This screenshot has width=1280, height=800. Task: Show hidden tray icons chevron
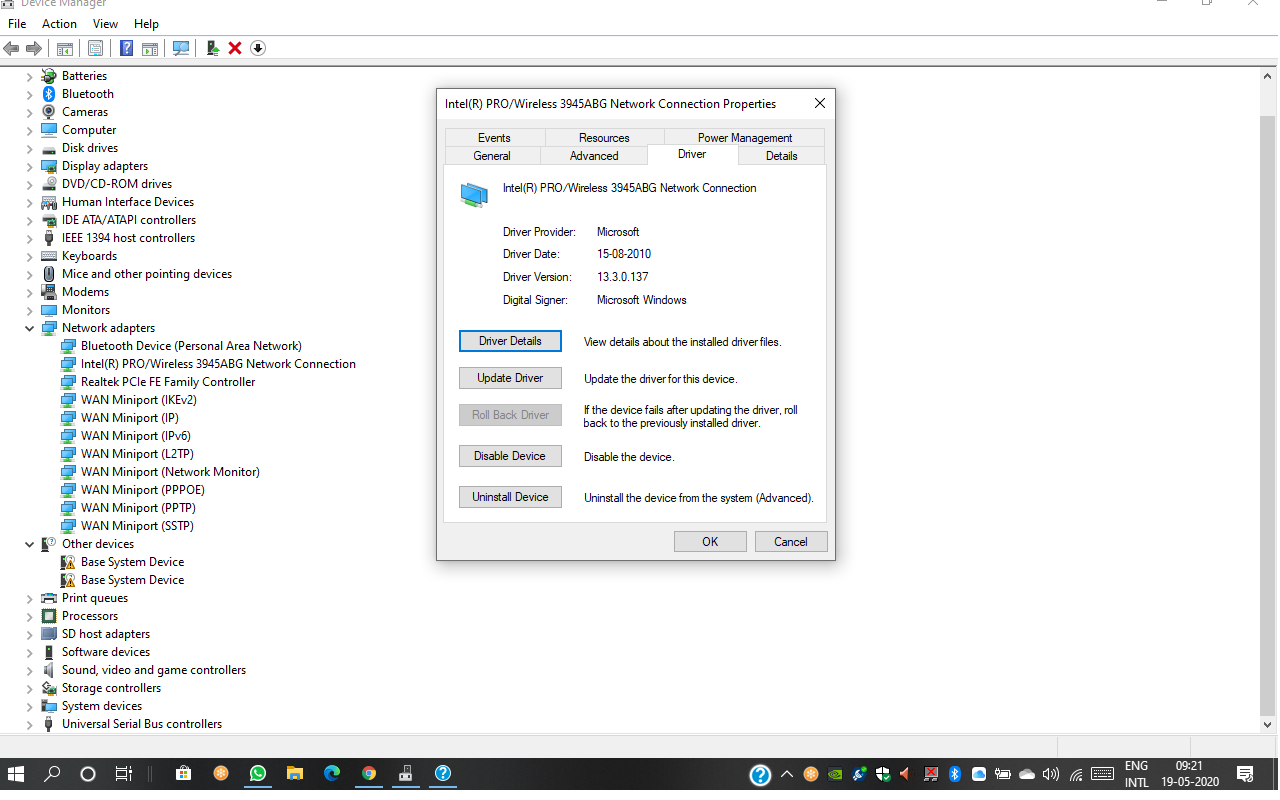(x=787, y=774)
